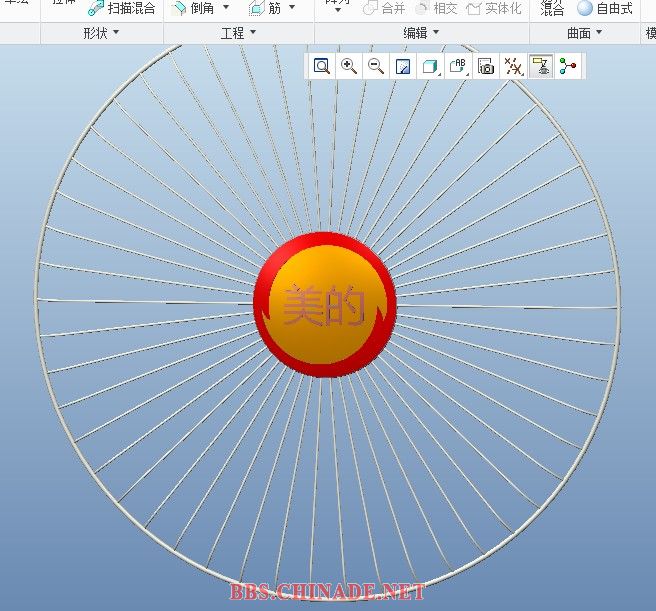Toggle the spin center icon
This screenshot has height=611, width=656.
pyautogui.click(x=568, y=66)
